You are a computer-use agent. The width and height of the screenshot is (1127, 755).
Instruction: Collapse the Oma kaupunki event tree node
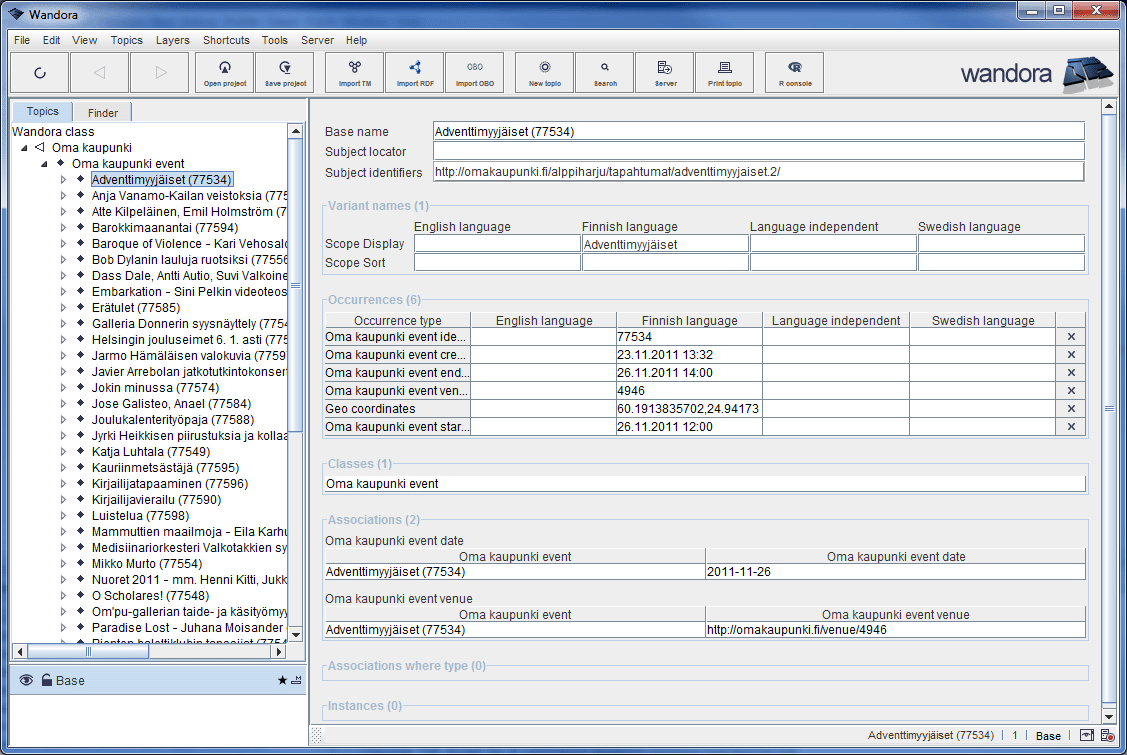[46, 164]
